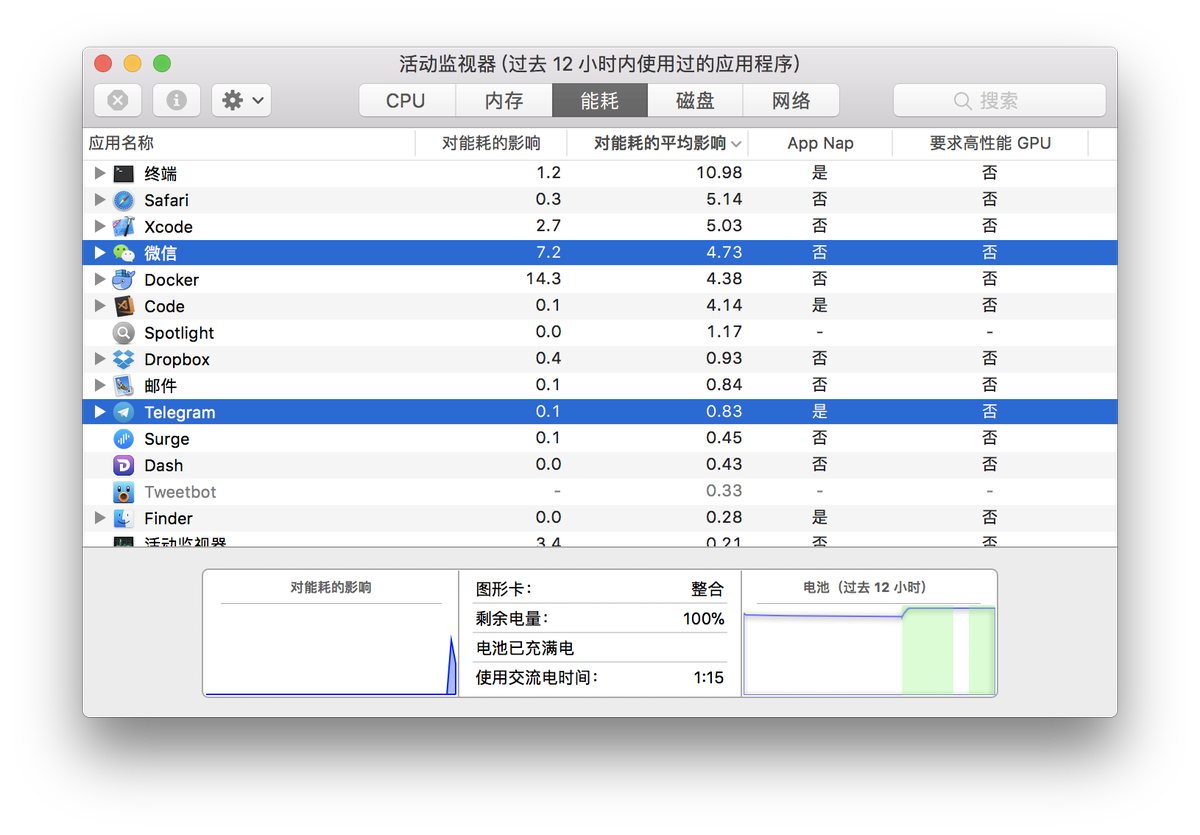Select the Xcode app icon

(124, 227)
